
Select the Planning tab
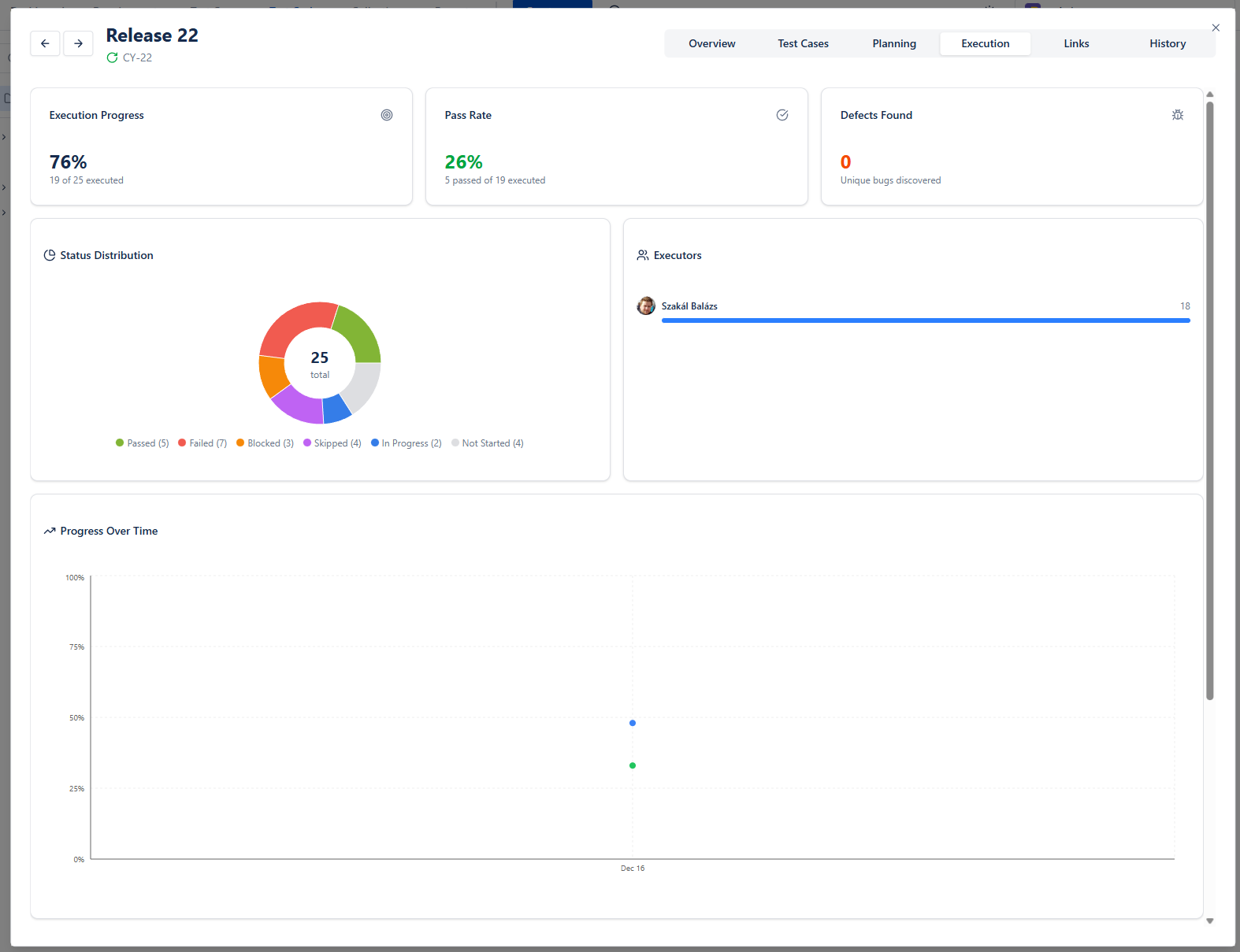894,43
